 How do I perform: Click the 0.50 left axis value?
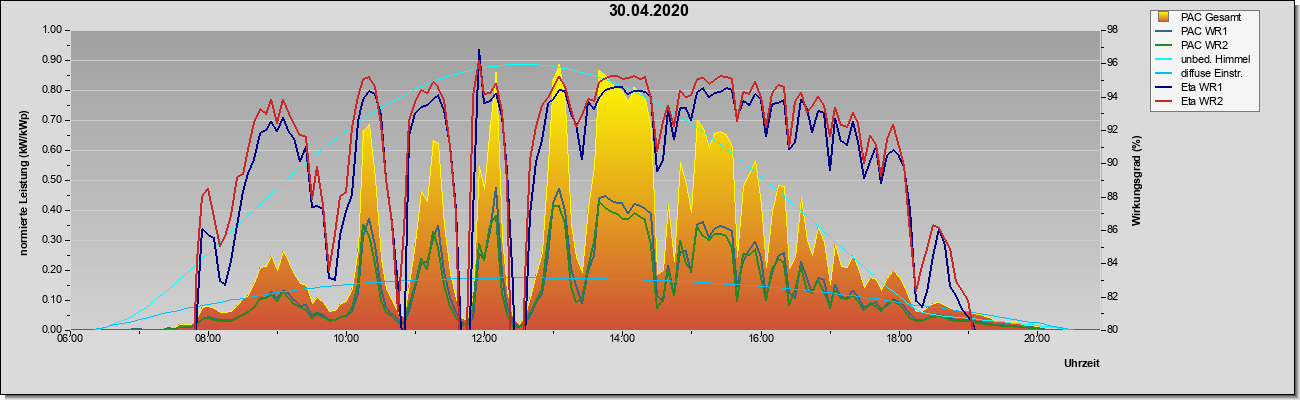pyautogui.click(x=51, y=180)
